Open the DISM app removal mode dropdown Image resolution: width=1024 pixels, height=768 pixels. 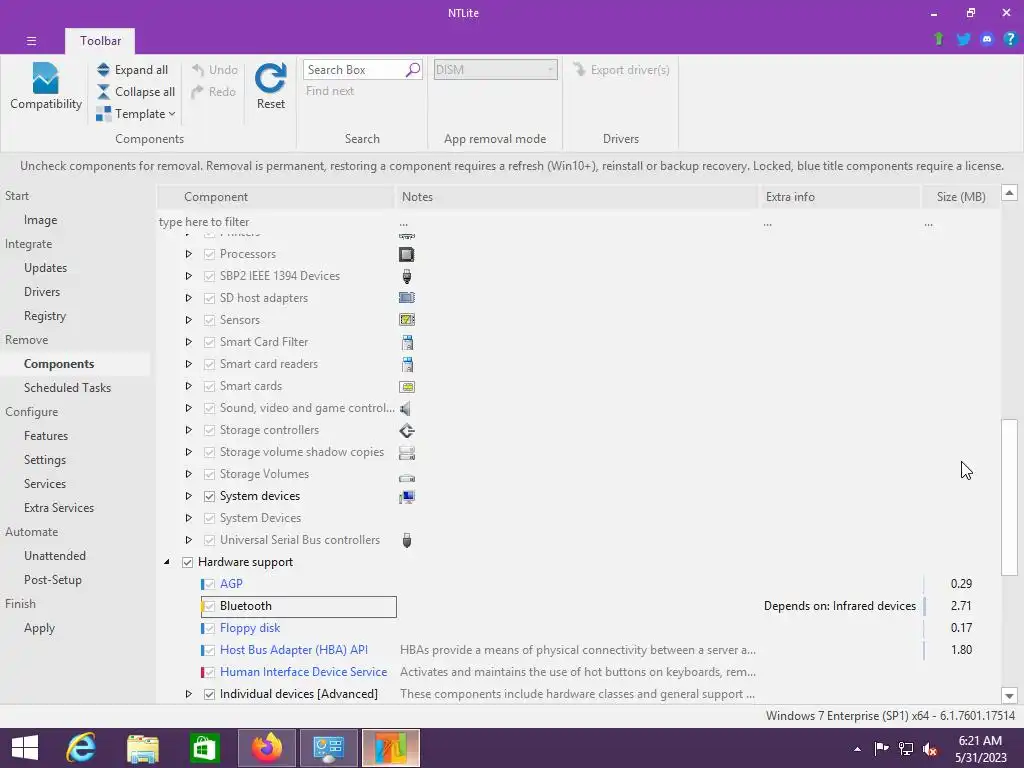pyautogui.click(x=495, y=70)
